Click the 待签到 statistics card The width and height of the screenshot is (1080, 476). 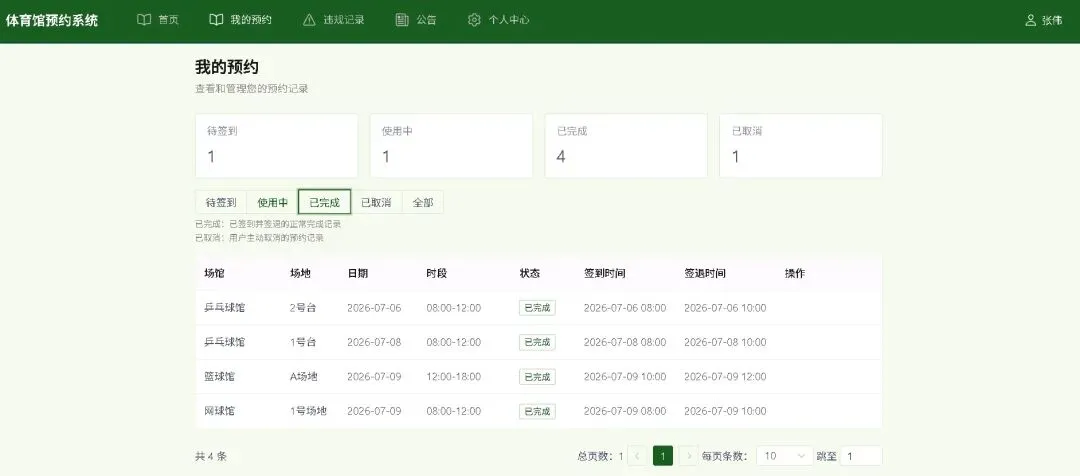point(276,145)
